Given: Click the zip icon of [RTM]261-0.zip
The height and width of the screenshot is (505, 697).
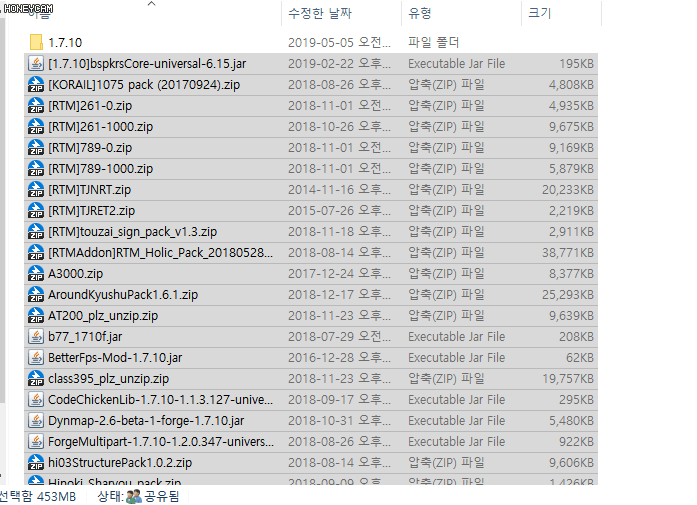Looking at the screenshot, I should click(36, 105).
